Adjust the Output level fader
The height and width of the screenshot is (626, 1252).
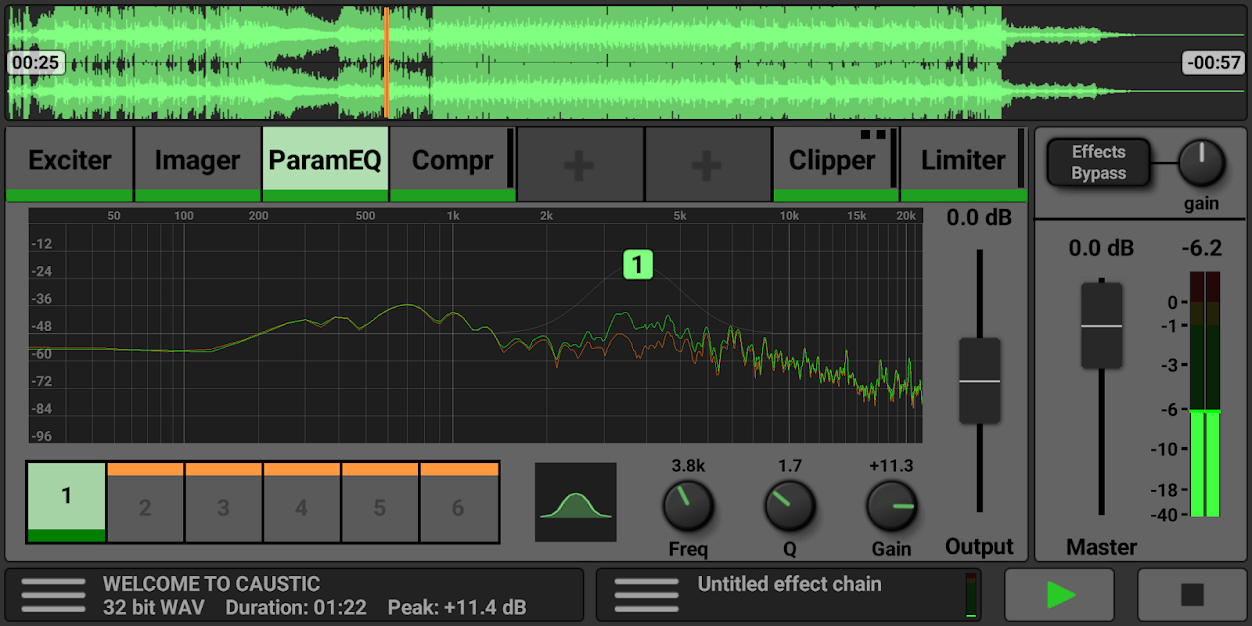(x=978, y=382)
